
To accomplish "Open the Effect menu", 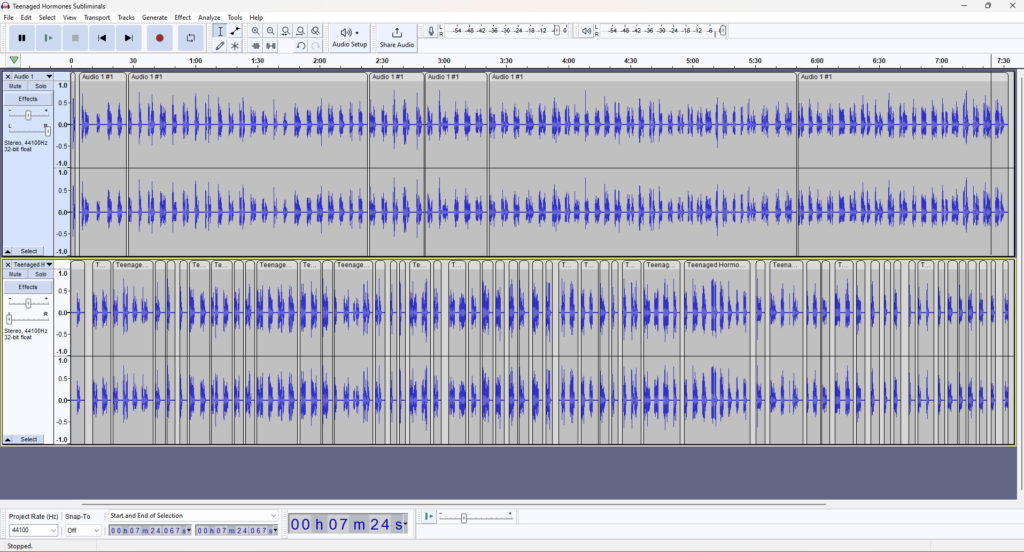I will pos(182,17).
